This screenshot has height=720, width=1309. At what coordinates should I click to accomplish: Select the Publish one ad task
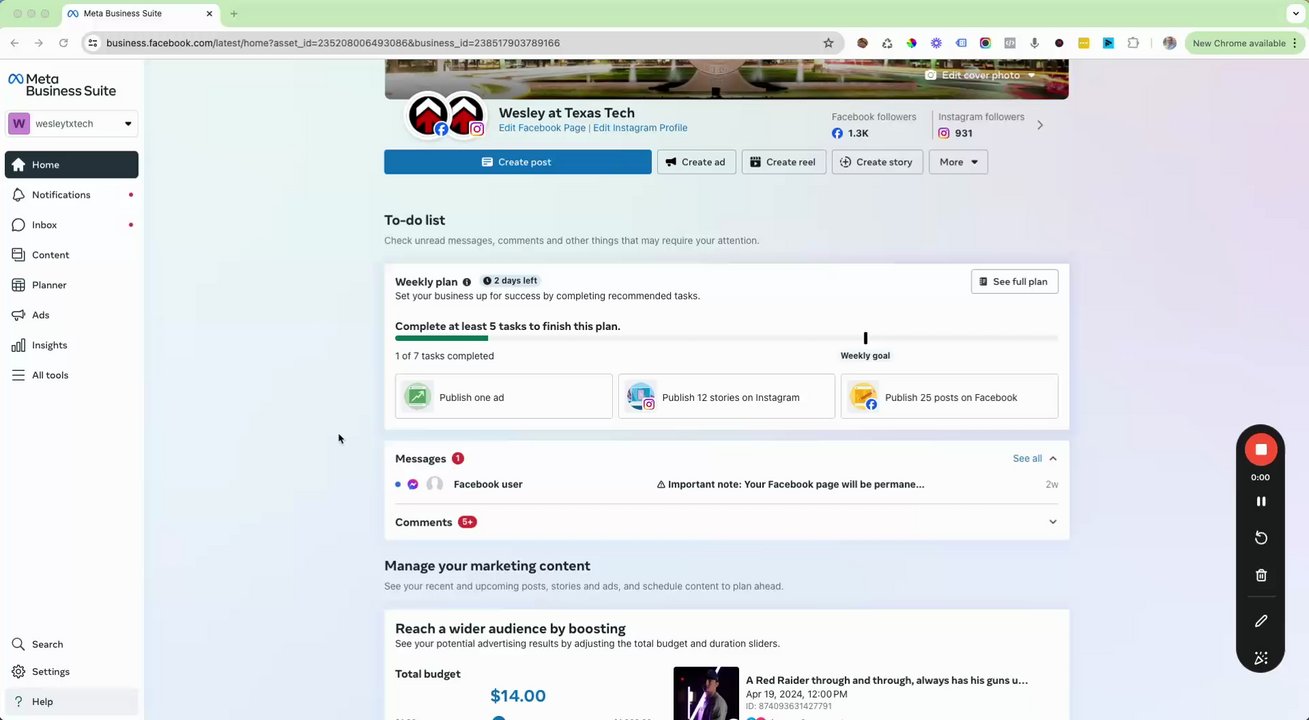point(504,397)
